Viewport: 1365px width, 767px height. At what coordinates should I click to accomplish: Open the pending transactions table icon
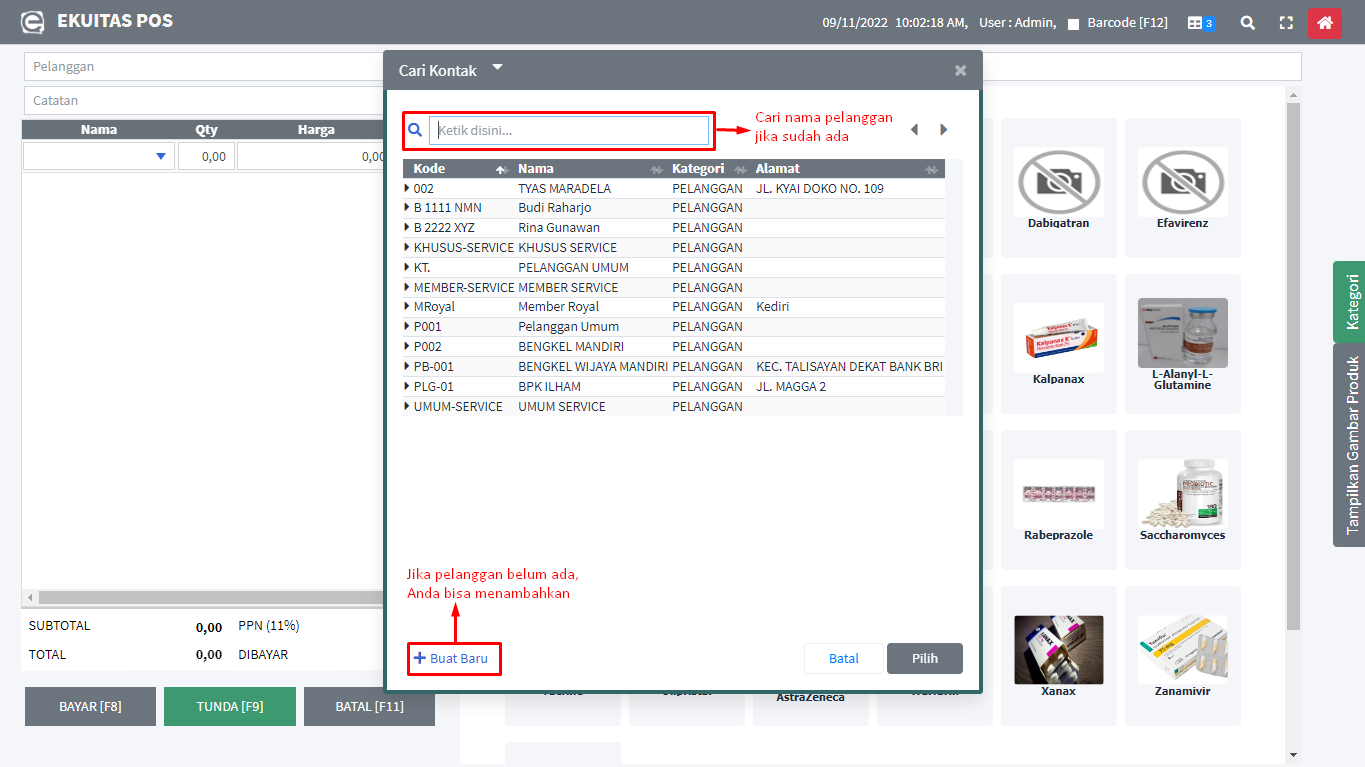tap(1200, 22)
